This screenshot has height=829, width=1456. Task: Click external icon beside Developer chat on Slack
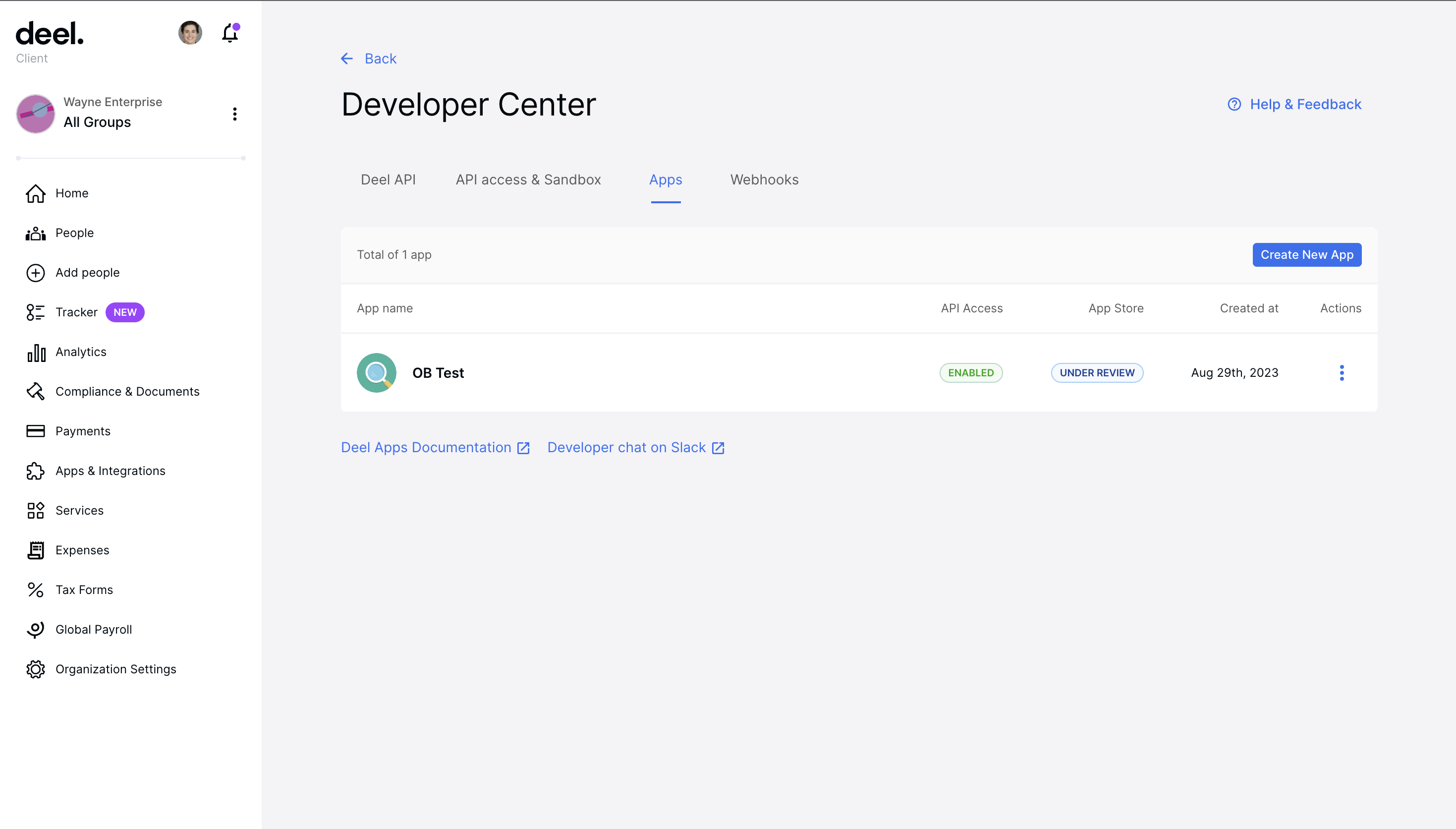pos(718,448)
